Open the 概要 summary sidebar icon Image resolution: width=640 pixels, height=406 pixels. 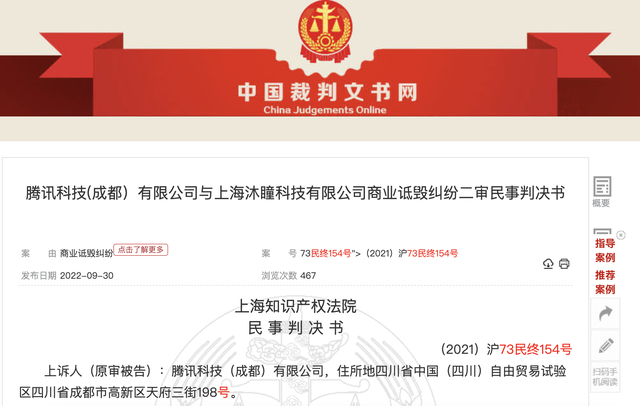(x=602, y=192)
